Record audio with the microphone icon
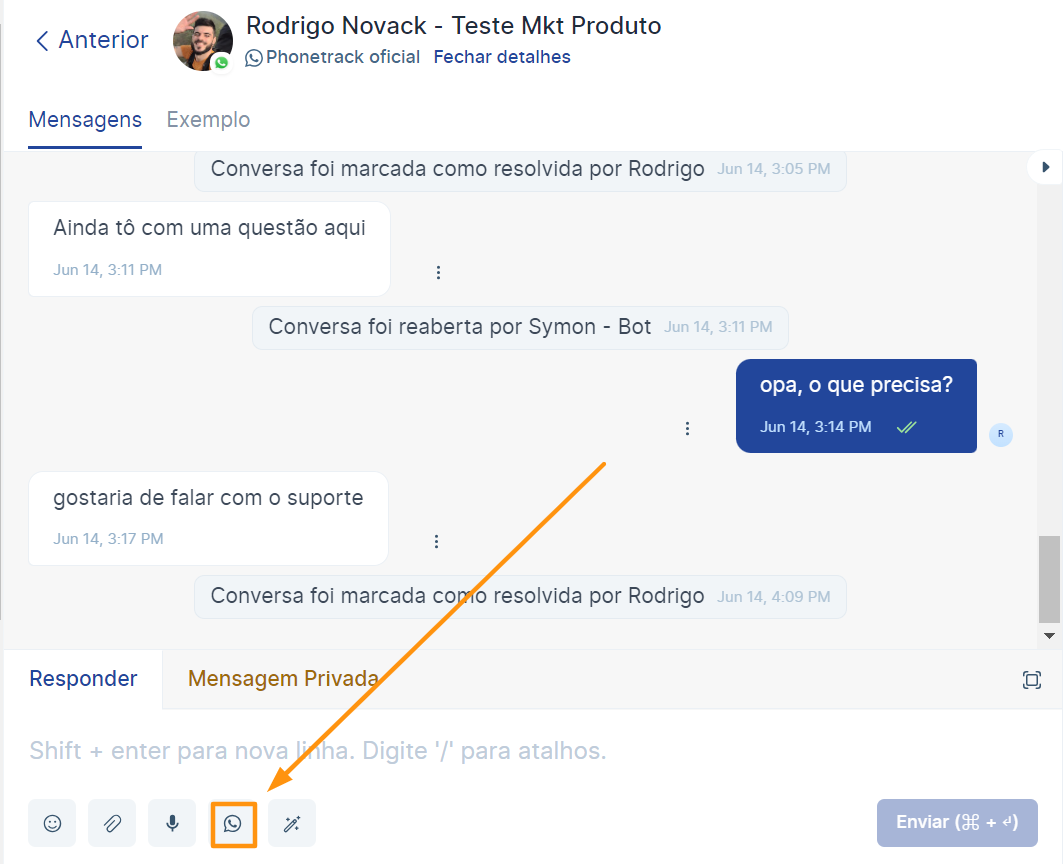This screenshot has height=864, width=1063. tap(172, 823)
